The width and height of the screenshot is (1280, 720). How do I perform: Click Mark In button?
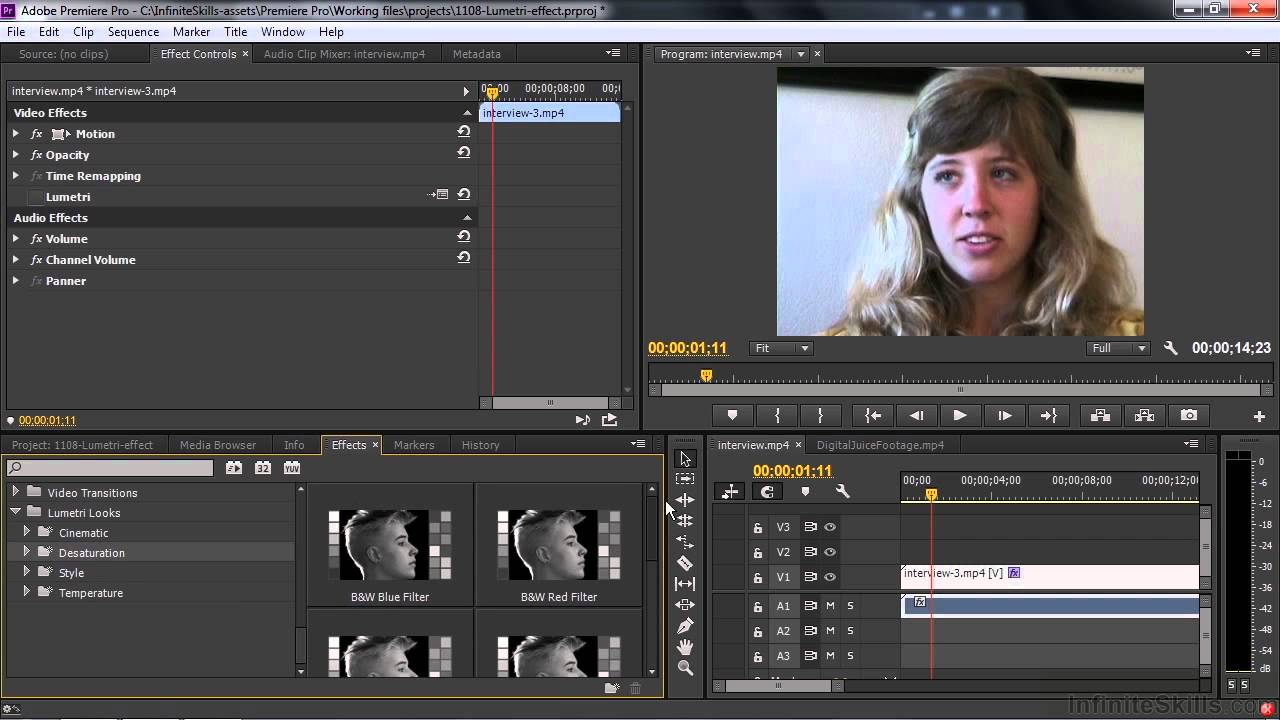click(x=777, y=416)
